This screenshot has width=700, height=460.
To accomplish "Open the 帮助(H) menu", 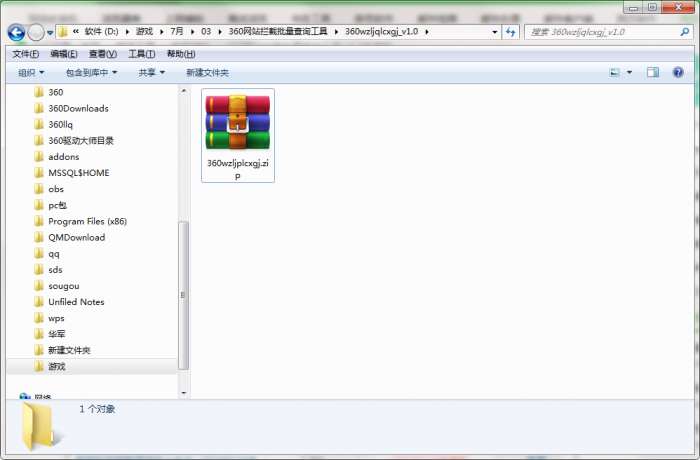I will [x=181, y=54].
